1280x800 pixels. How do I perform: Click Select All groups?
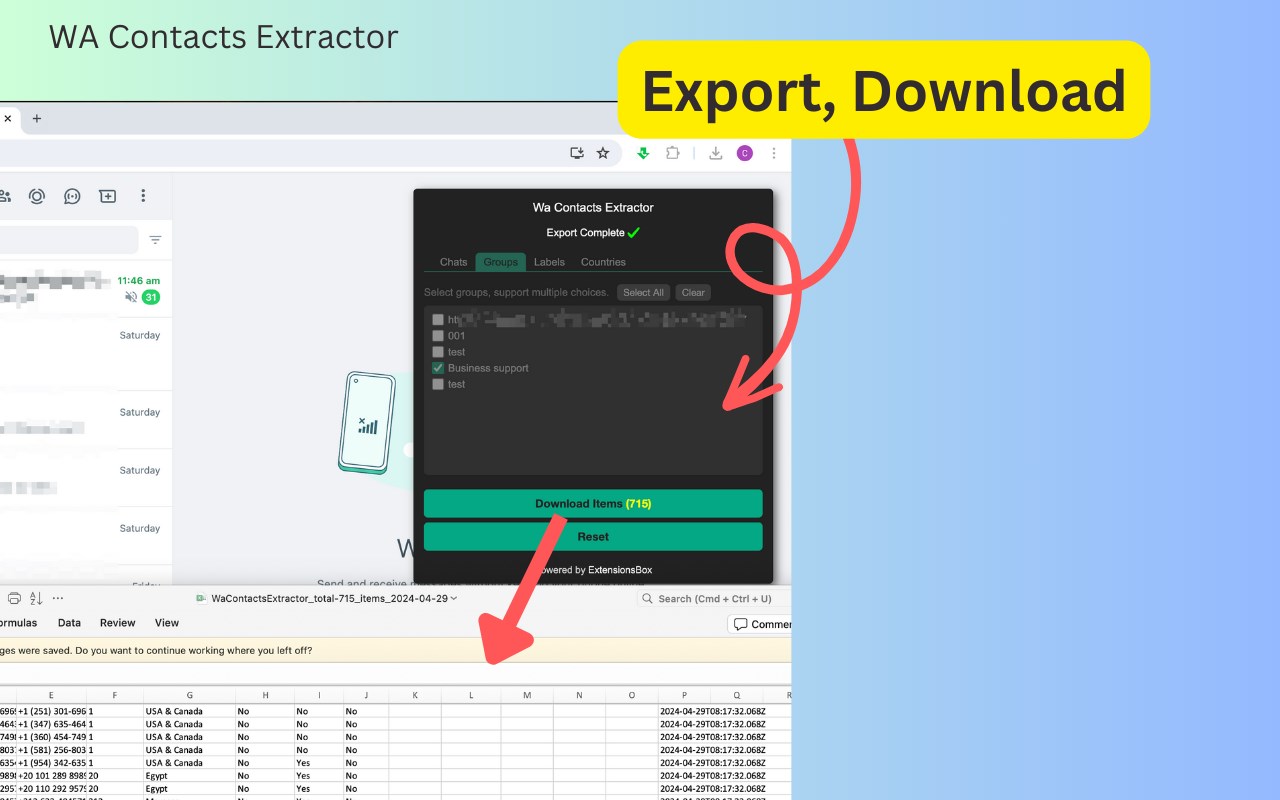(643, 292)
